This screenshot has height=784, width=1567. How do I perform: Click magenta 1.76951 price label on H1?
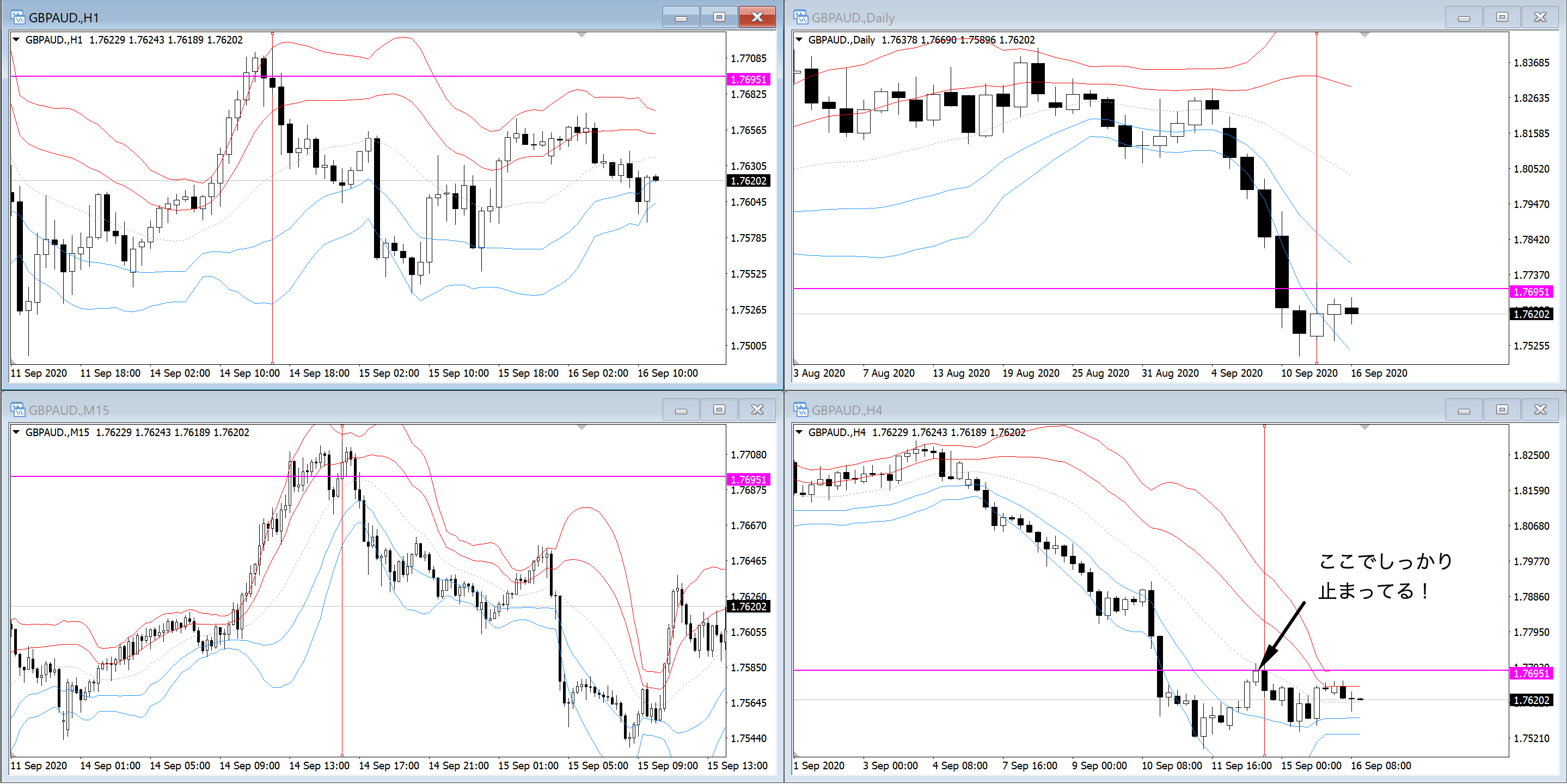click(x=748, y=79)
